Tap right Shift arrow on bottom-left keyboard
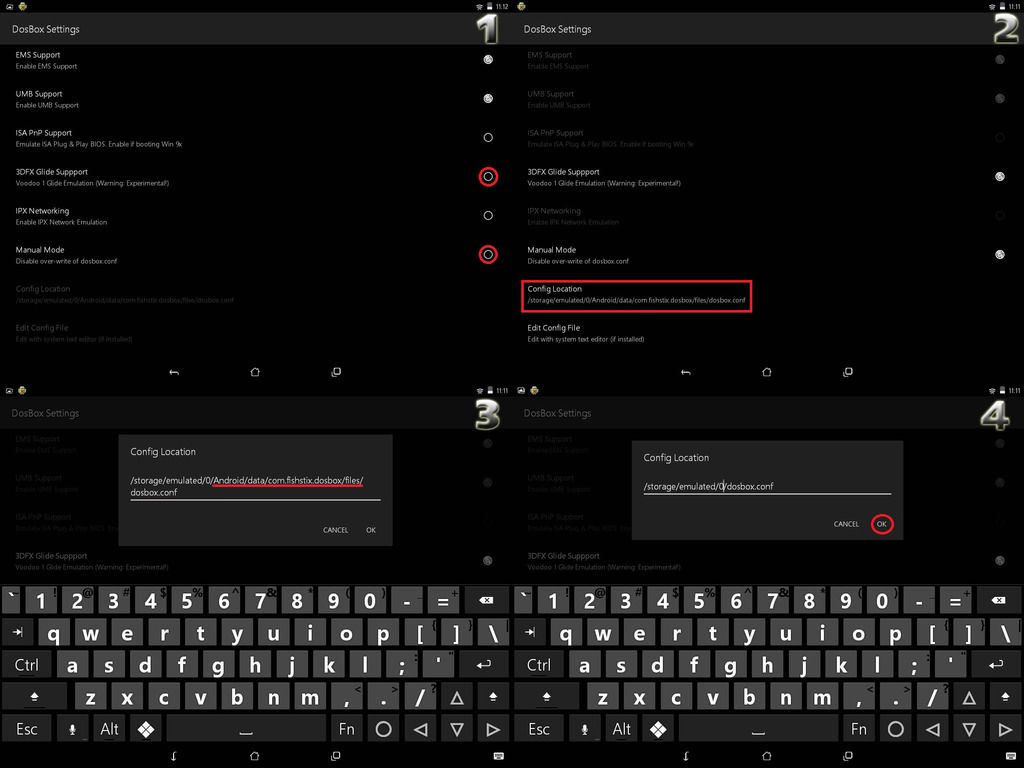The width and height of the screenshot is (1024, 768). (493, 697)
